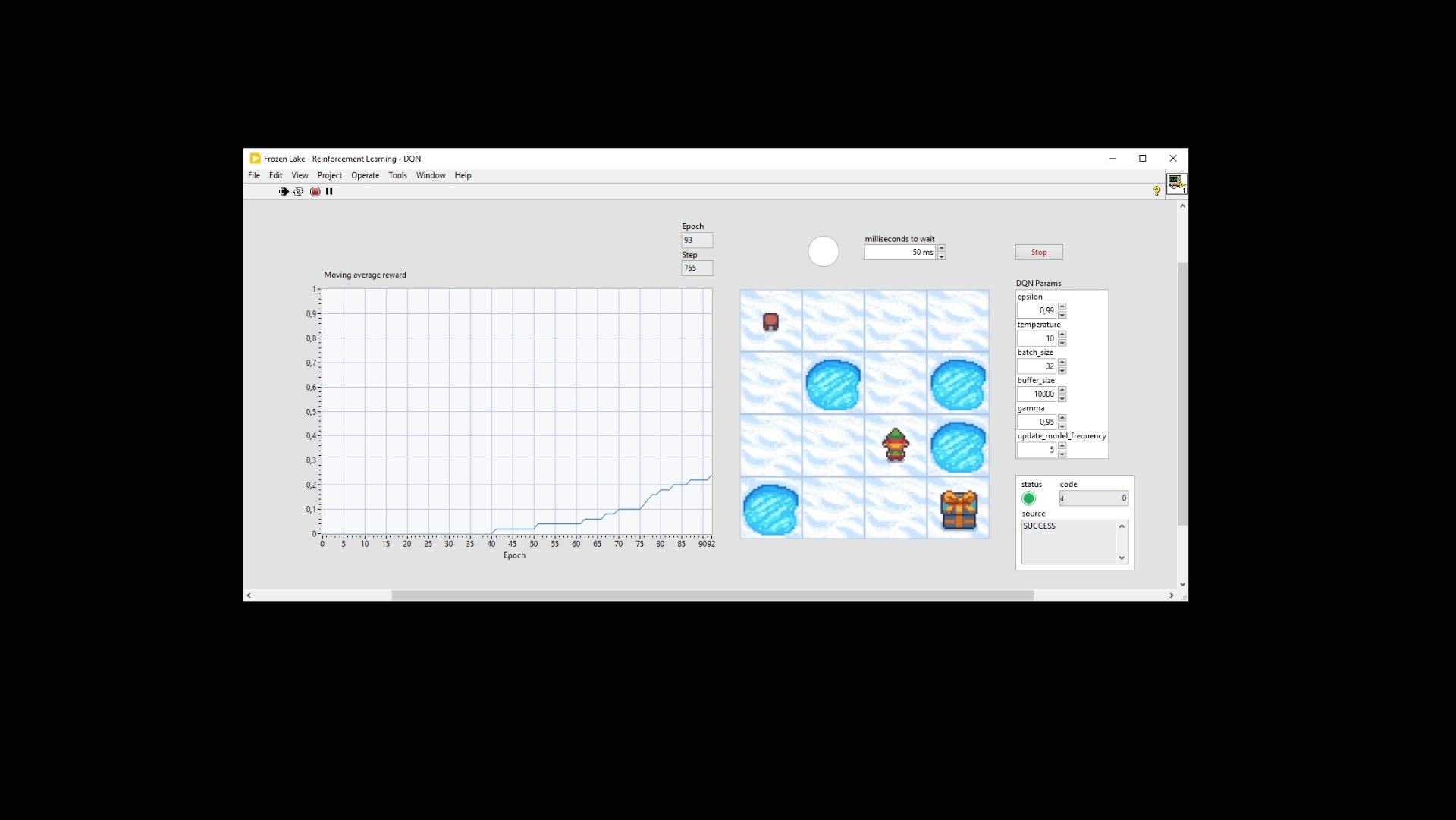
Task: Open the Operate menu
Action: point(364,175)
